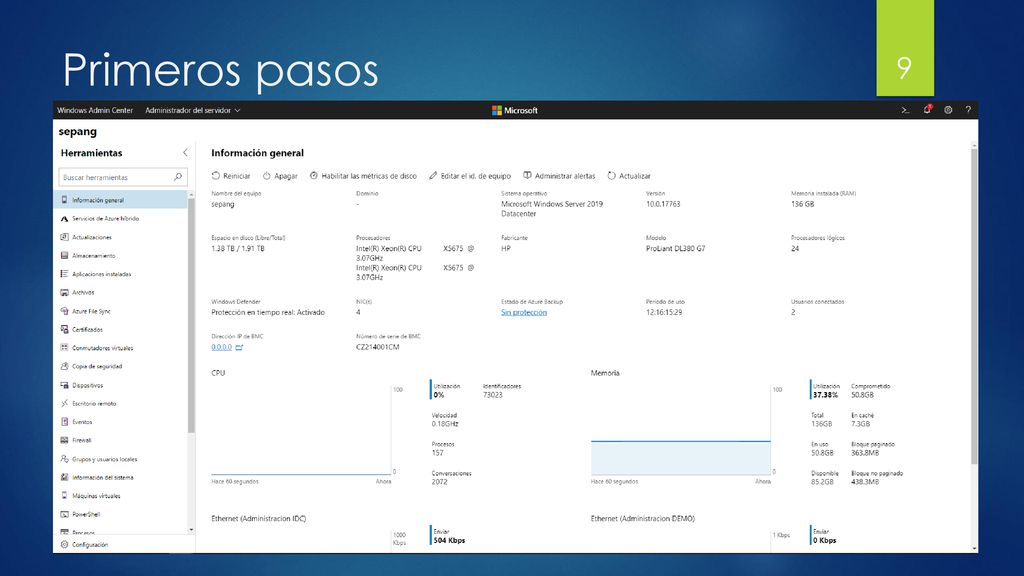Open the help question mark icon

click(x=968, y=110)
